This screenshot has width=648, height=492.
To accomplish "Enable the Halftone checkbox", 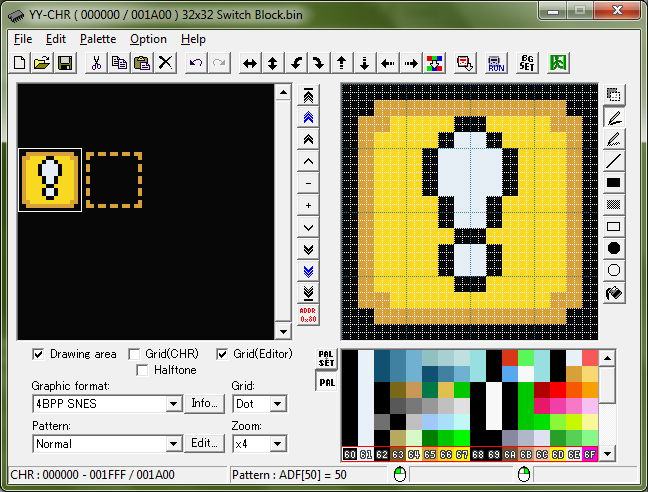I will point(142,370).
